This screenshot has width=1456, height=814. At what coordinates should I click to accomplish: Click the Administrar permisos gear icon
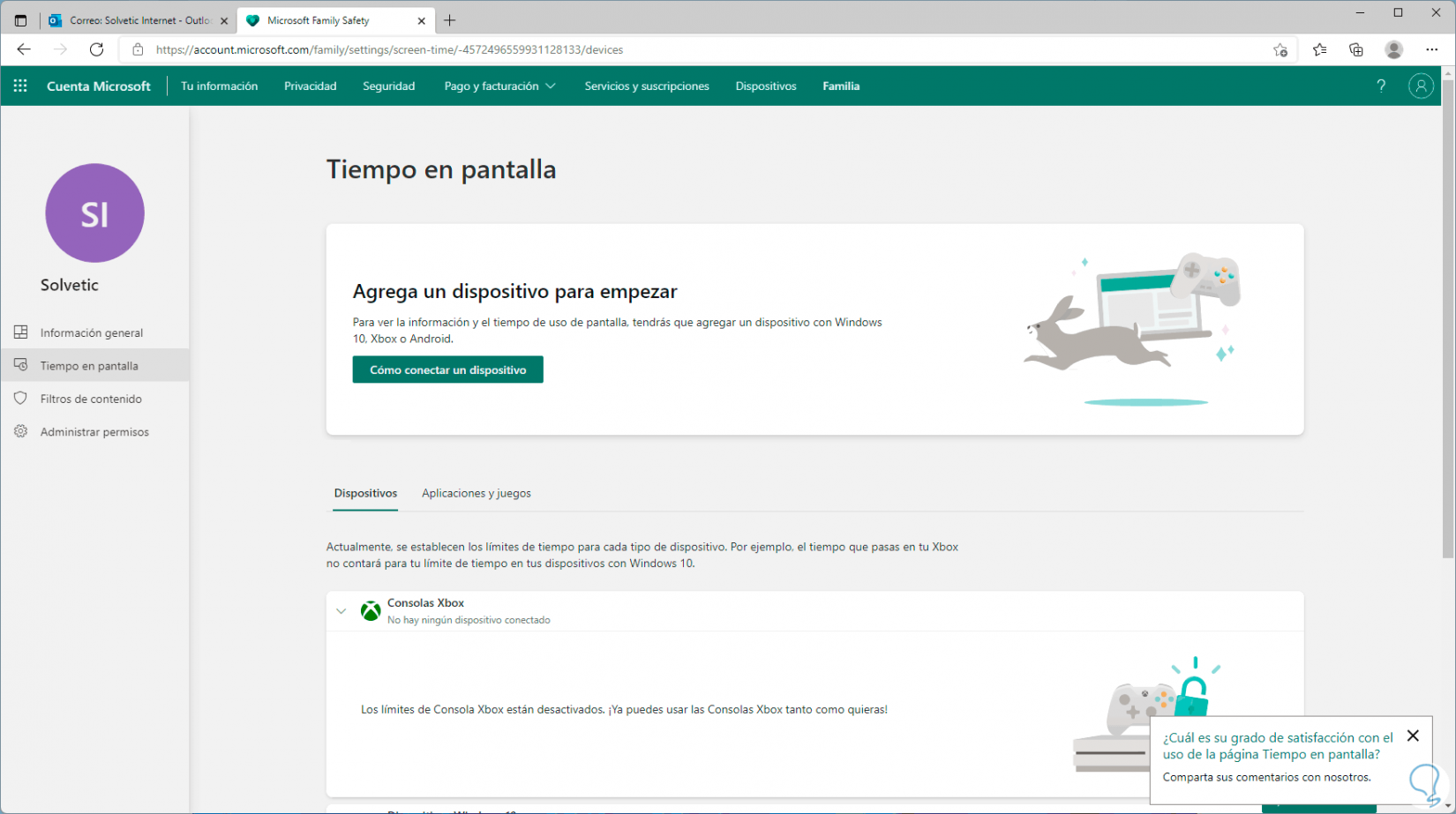pyautogui.click(x=21, y=431)
